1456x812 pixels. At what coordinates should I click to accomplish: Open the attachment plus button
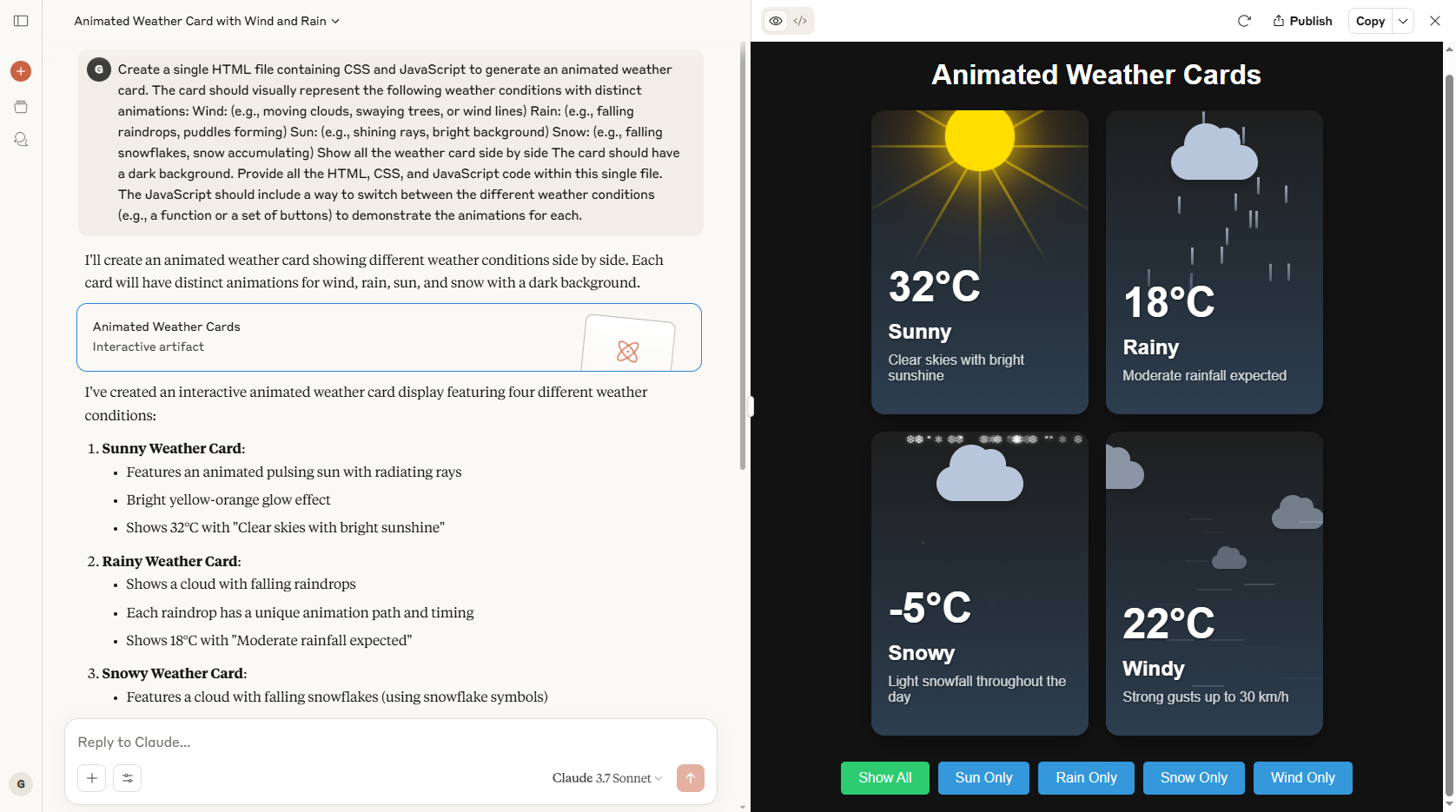click(92, 778)
